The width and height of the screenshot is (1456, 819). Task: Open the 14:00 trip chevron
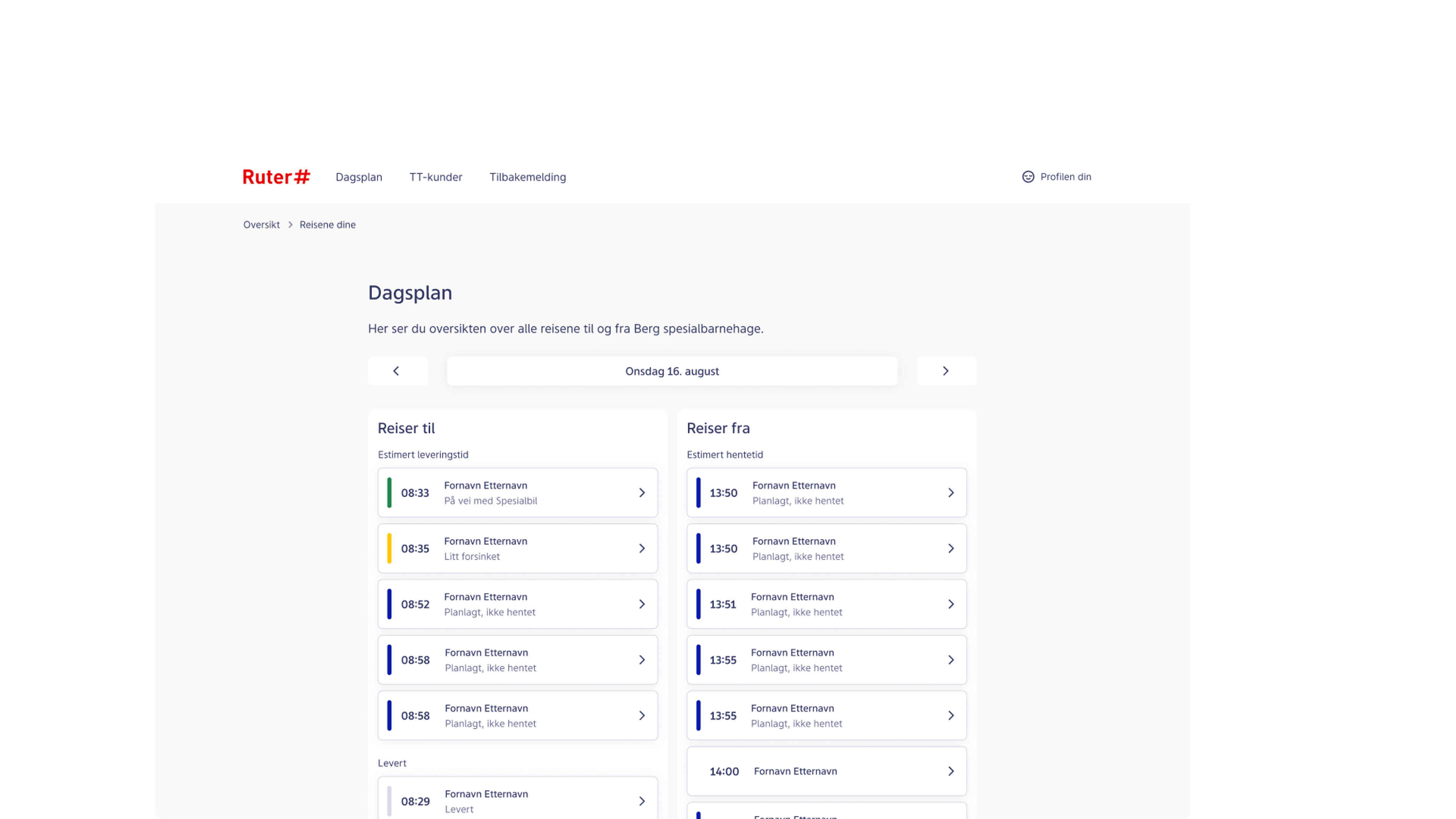click(x=950, y=771)
